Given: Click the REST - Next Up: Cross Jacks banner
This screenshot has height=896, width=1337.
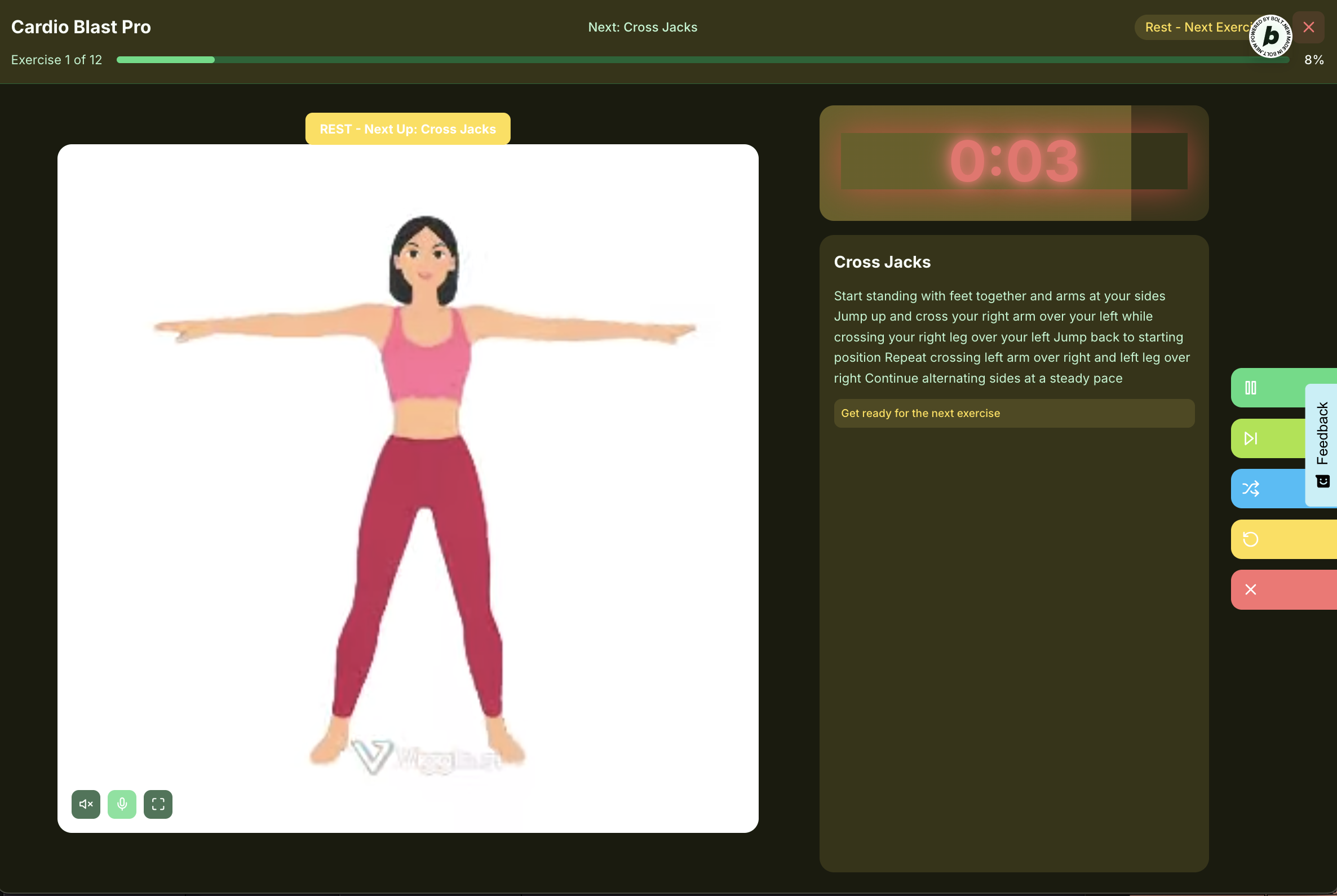Looking at the screenshot, I should tap(408, 129).
